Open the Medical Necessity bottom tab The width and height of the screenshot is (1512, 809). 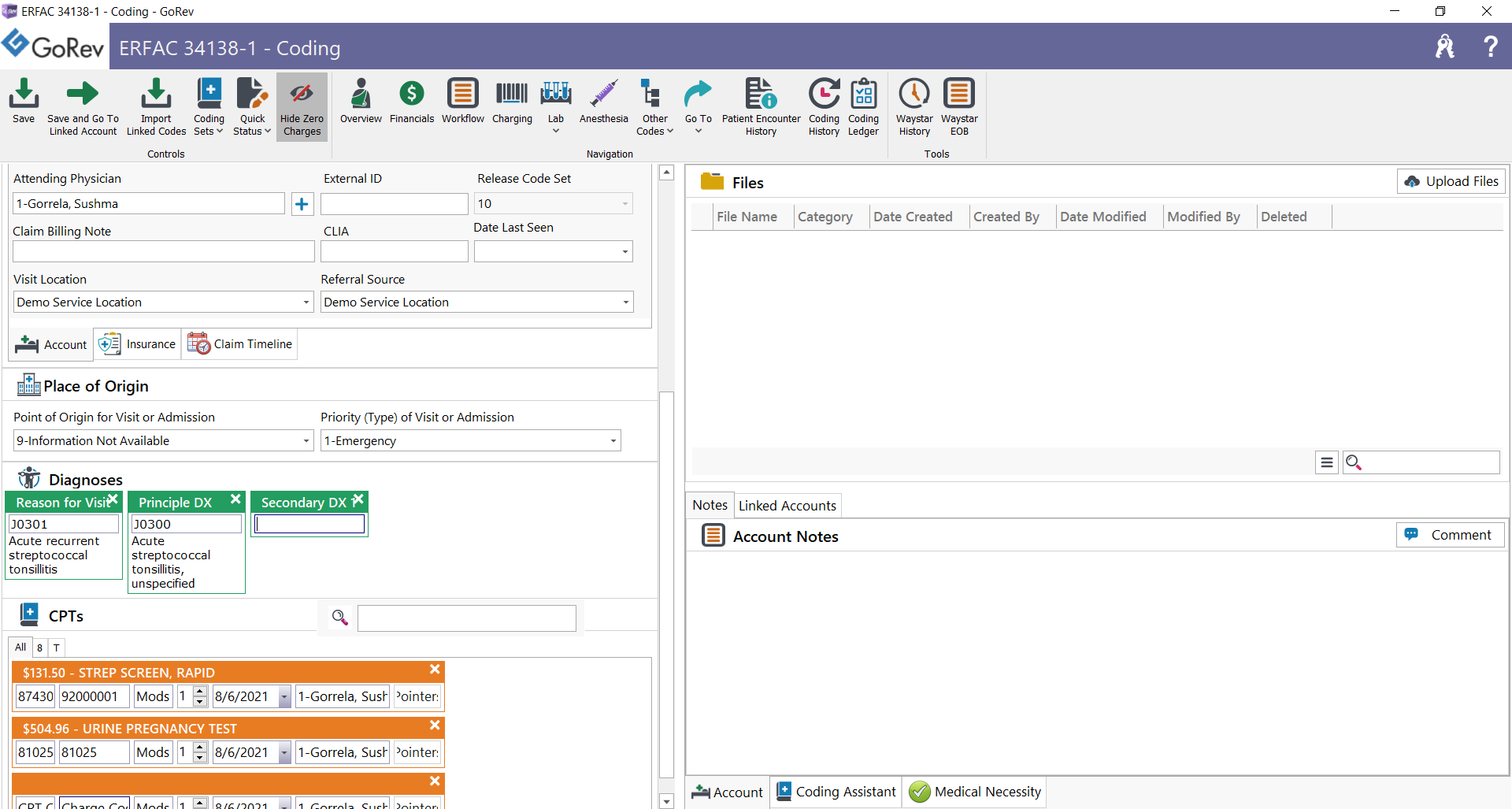975,792
